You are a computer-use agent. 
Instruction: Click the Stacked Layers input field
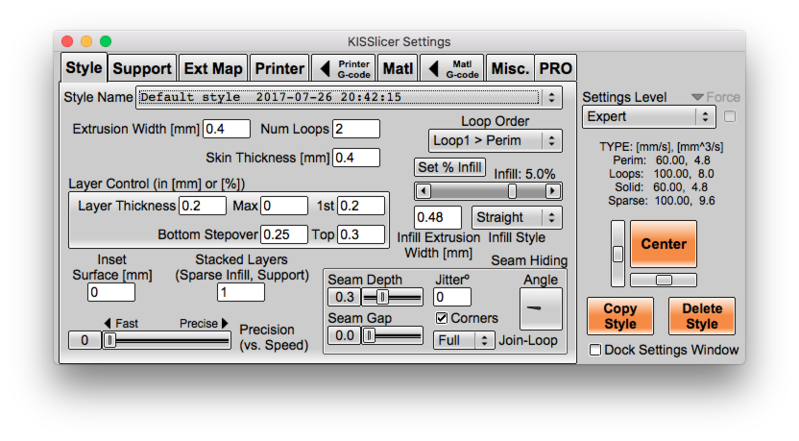(x=241, y=293)
